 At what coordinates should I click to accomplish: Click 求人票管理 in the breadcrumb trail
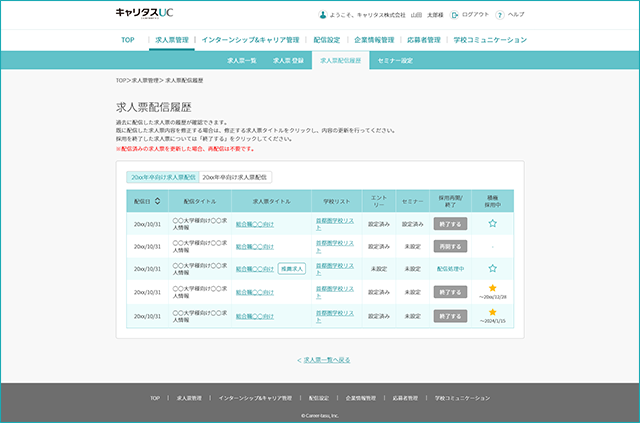coord(145,80)
